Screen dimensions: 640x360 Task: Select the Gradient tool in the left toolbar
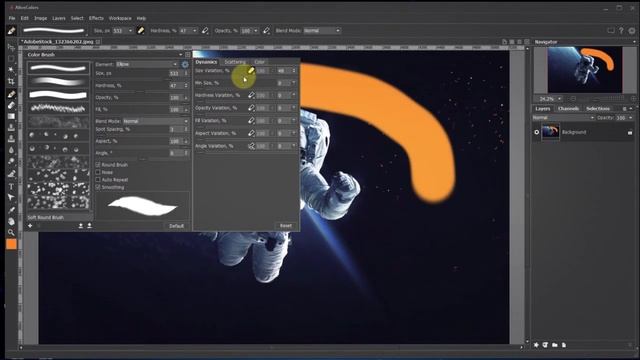click(x=11, y=117)
